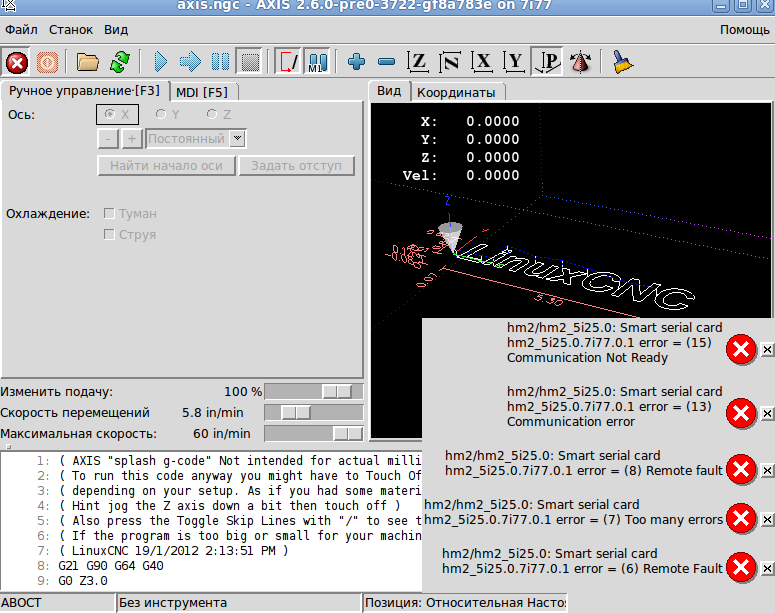
Task: Select Z axis radio button
Action: click(219, 114)
